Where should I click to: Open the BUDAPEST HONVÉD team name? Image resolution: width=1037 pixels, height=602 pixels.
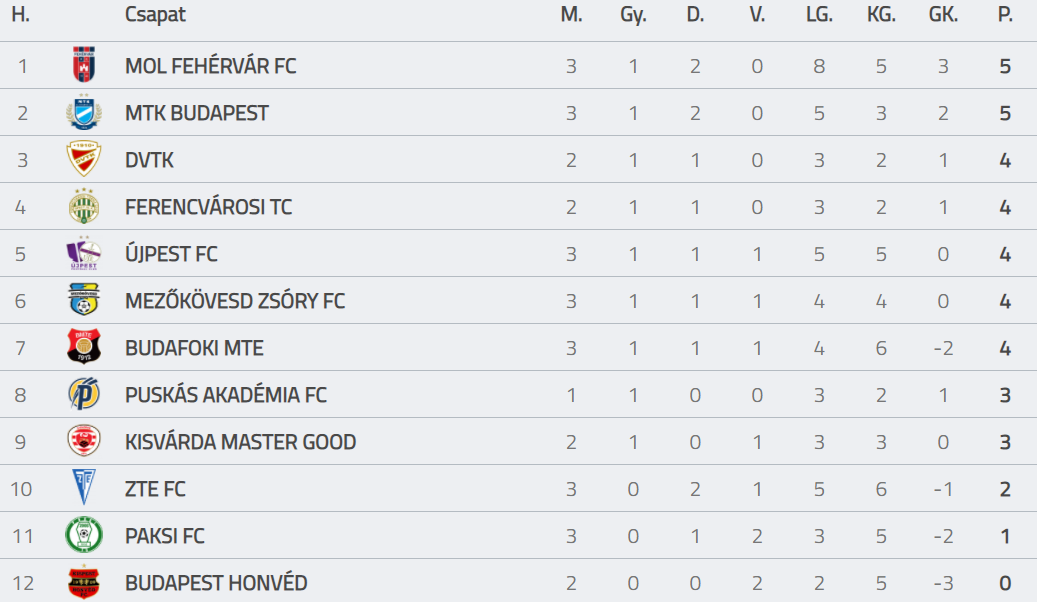coord(216,583)
